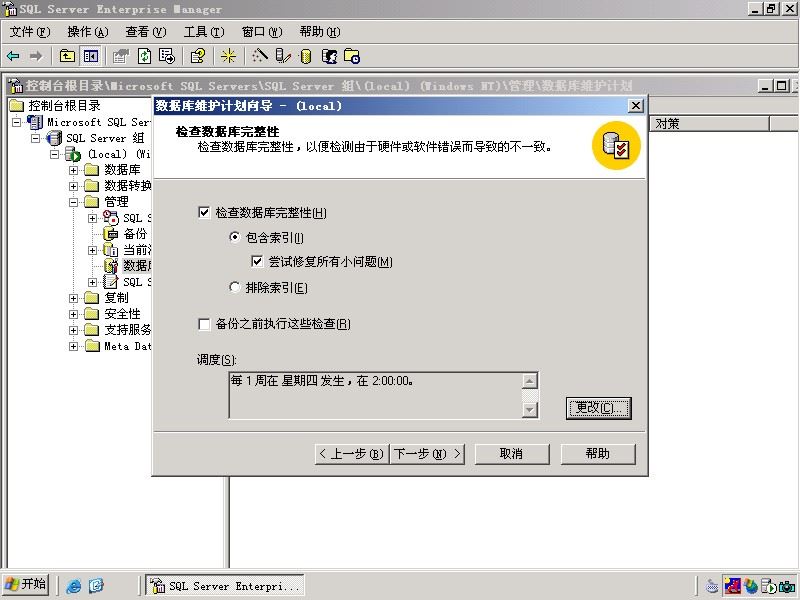Enable 备份之前执行这些检查 checkbox
800x600 pixels.
(204, 324)
